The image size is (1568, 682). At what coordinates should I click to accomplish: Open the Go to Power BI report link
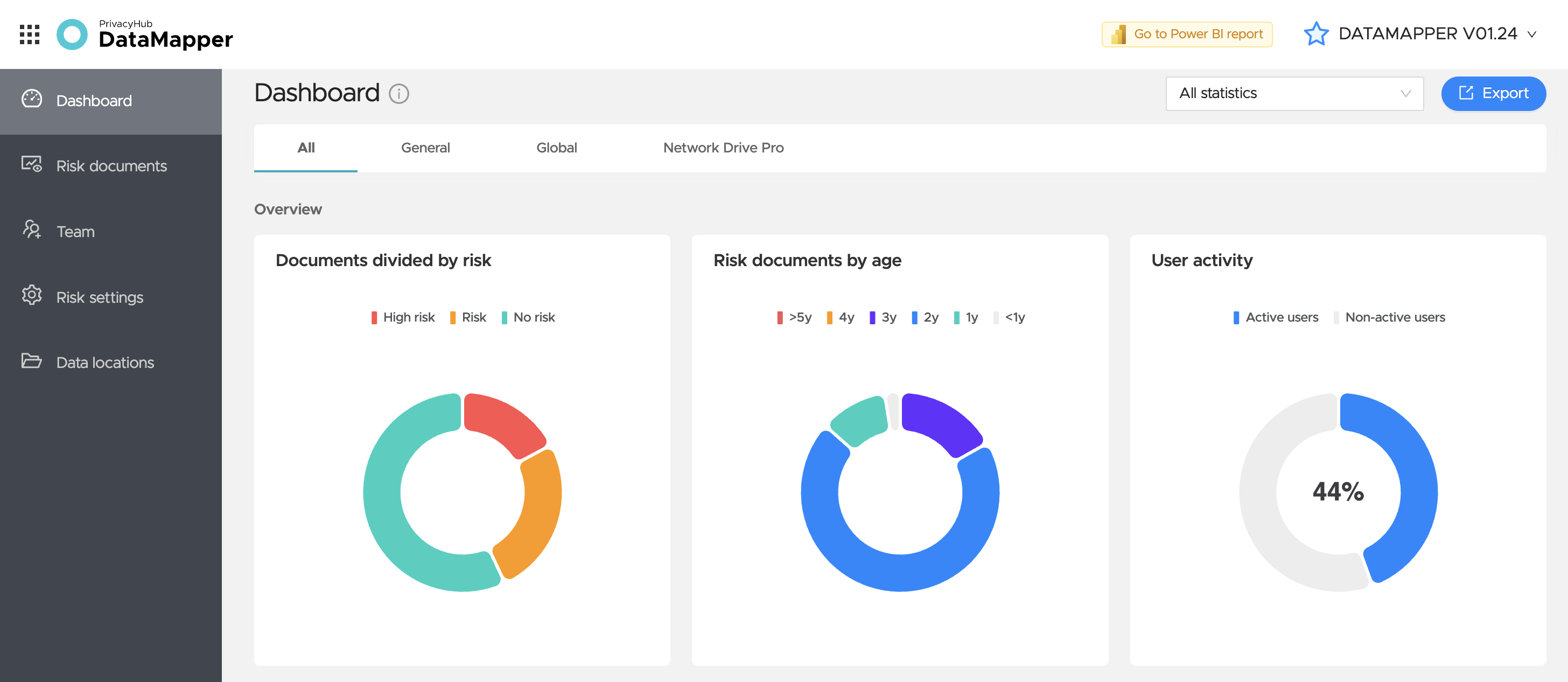coord(1186,34)
